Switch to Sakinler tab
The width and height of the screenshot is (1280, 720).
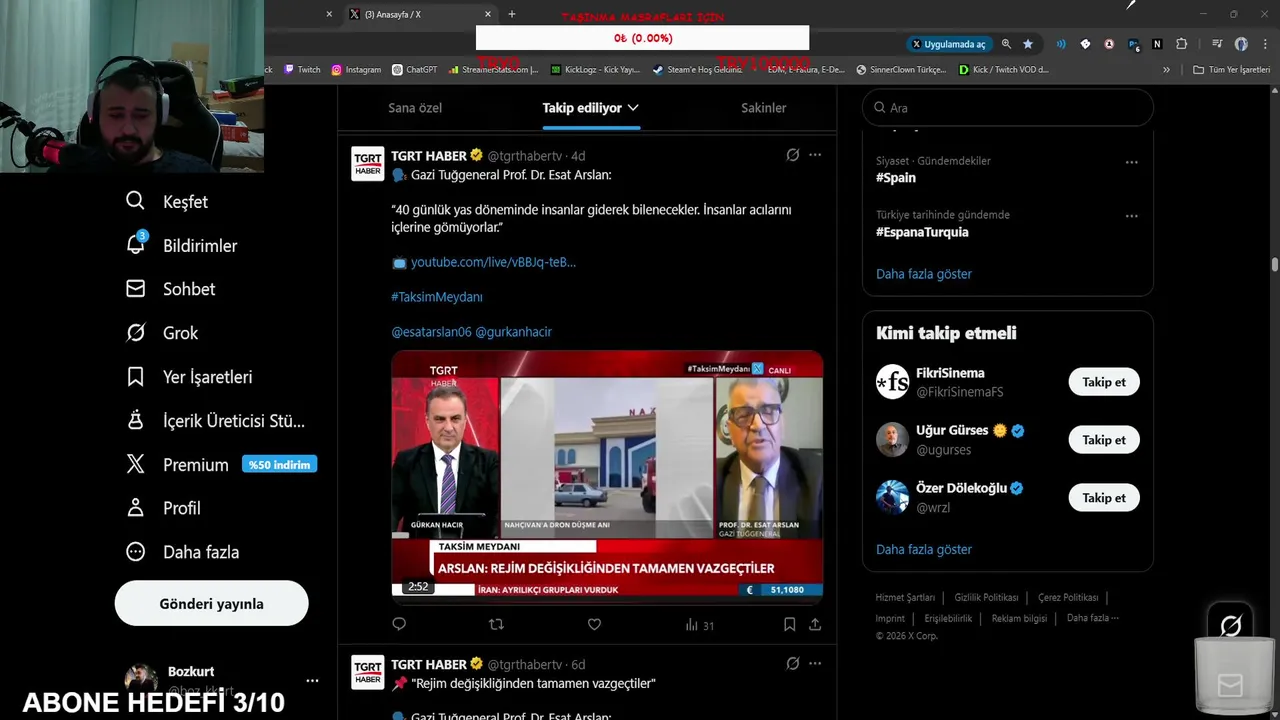(x=763, y=108)
